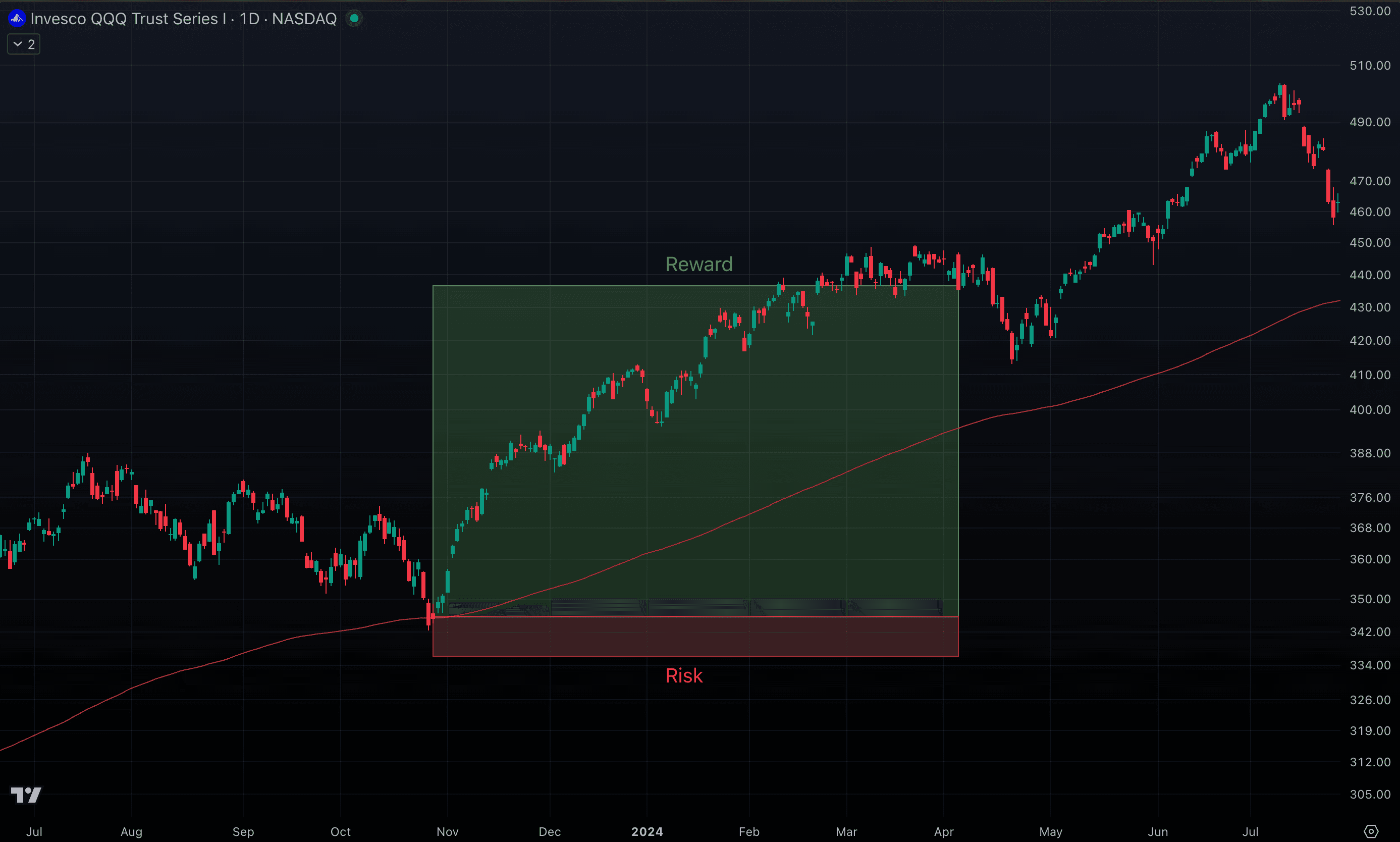Click the Invesco QQQ Trust Series I title
Viewport: 1400px width, 842px height.
(129, 19)
